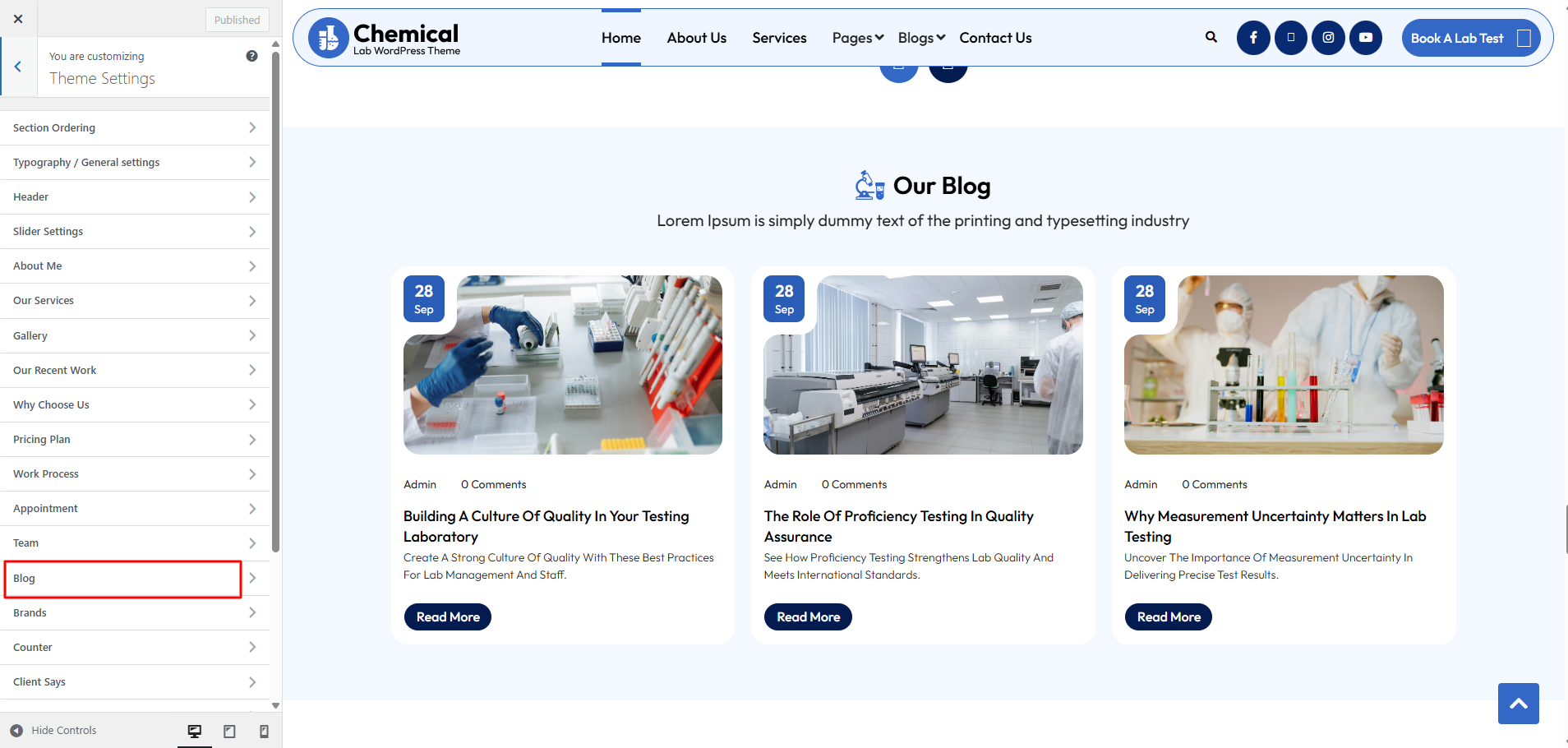Expand the Blogs dropdown menu

[921, 38]
